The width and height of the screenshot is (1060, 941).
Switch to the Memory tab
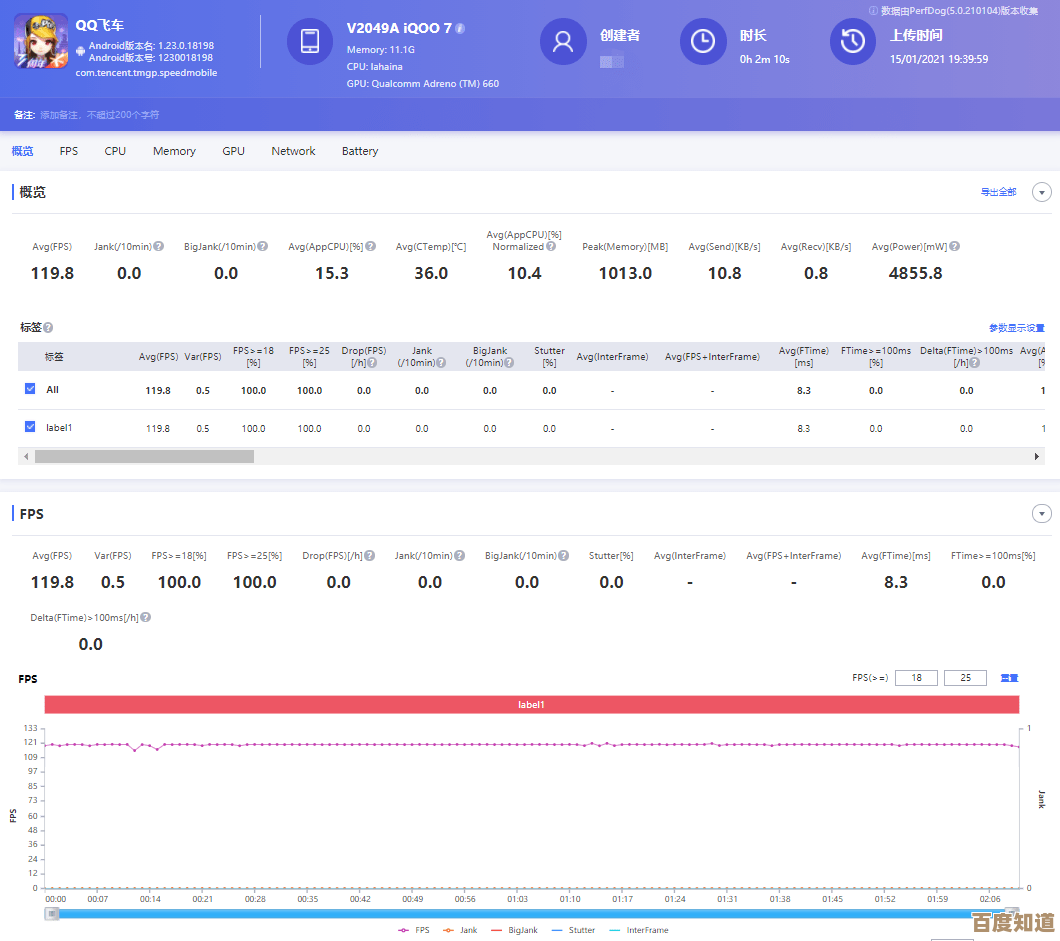point(174,151)
